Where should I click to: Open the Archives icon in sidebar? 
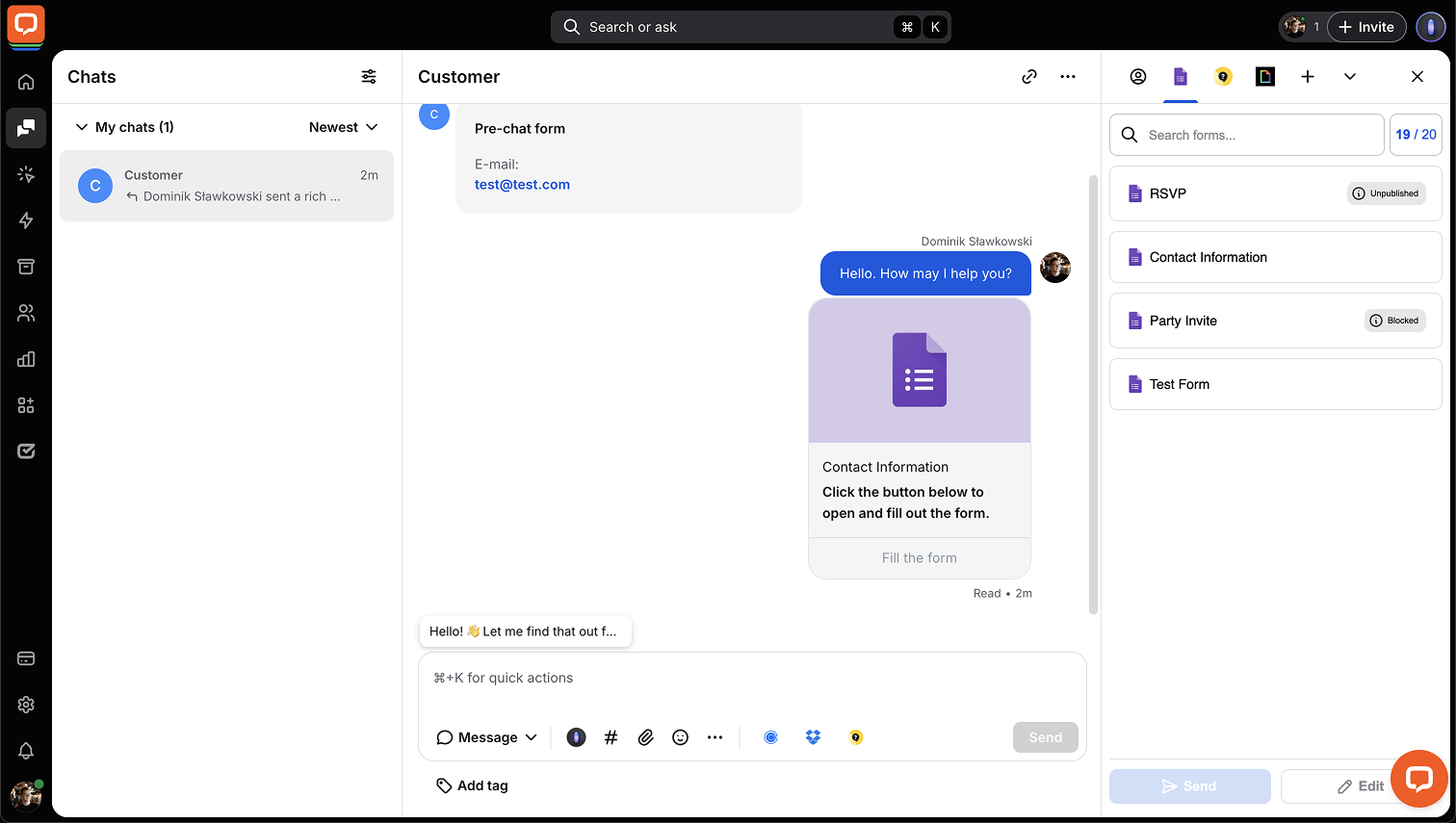[26, 267]
